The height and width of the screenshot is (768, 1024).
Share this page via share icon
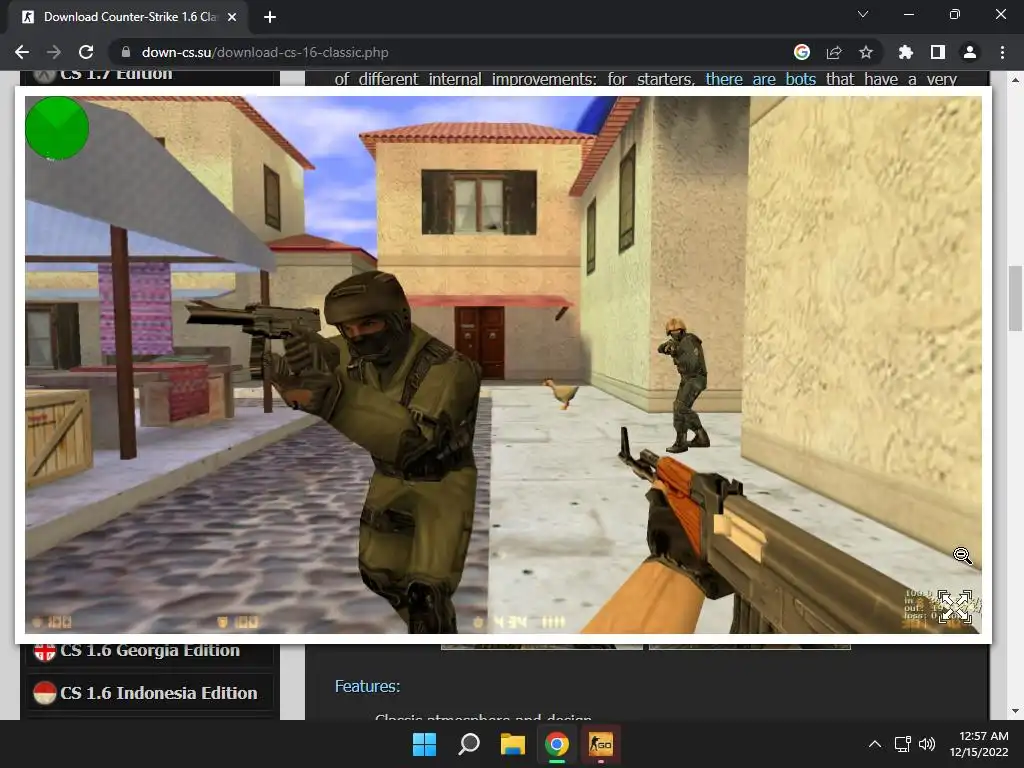pyautogui.click(x=834, y=52)
